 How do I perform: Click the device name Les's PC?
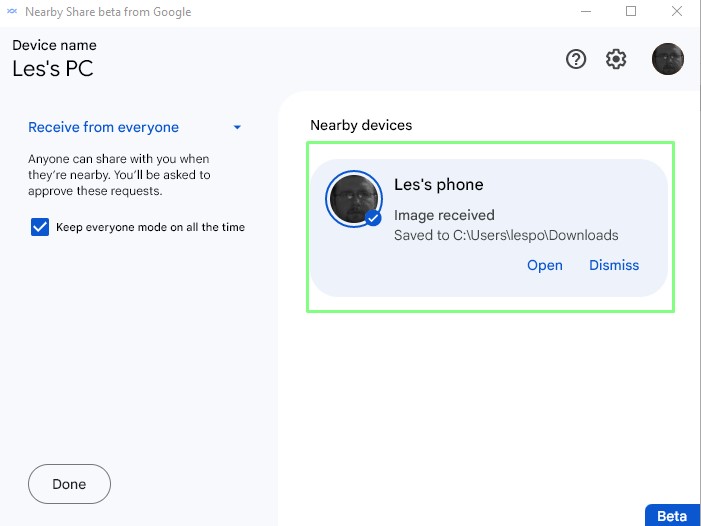point(53,69)
